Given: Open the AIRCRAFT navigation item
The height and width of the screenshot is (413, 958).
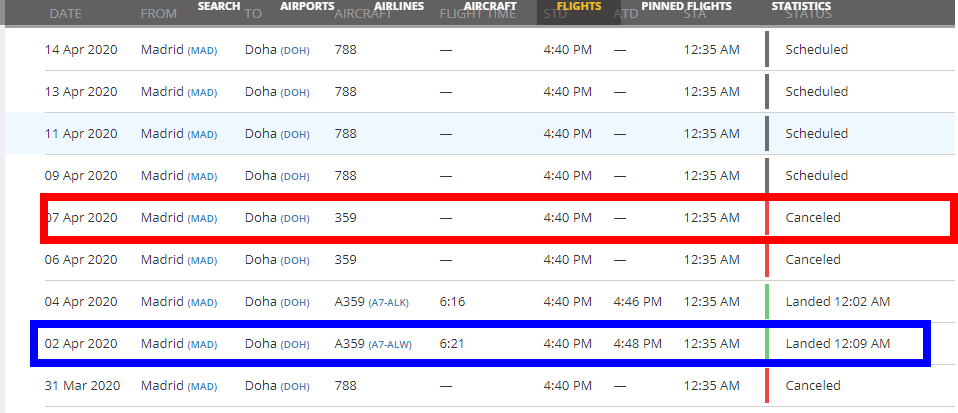Looking at the screenshot, I should [490, 6].
